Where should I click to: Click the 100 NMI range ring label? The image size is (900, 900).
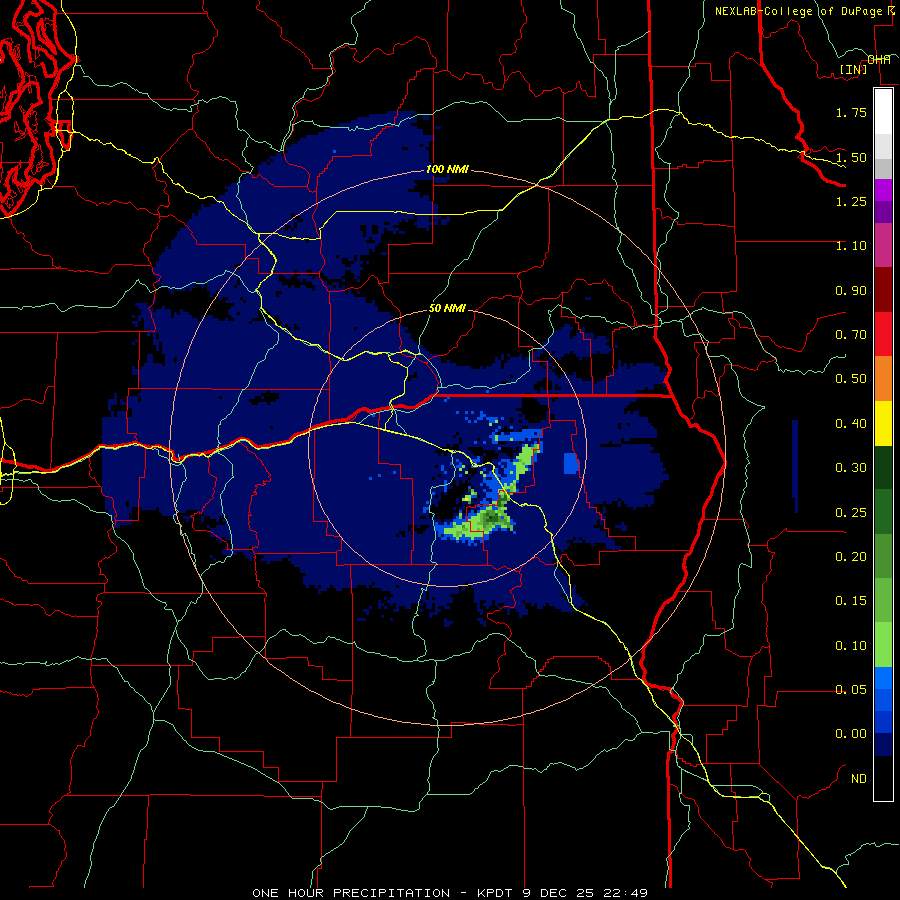[x=447, y=170]
